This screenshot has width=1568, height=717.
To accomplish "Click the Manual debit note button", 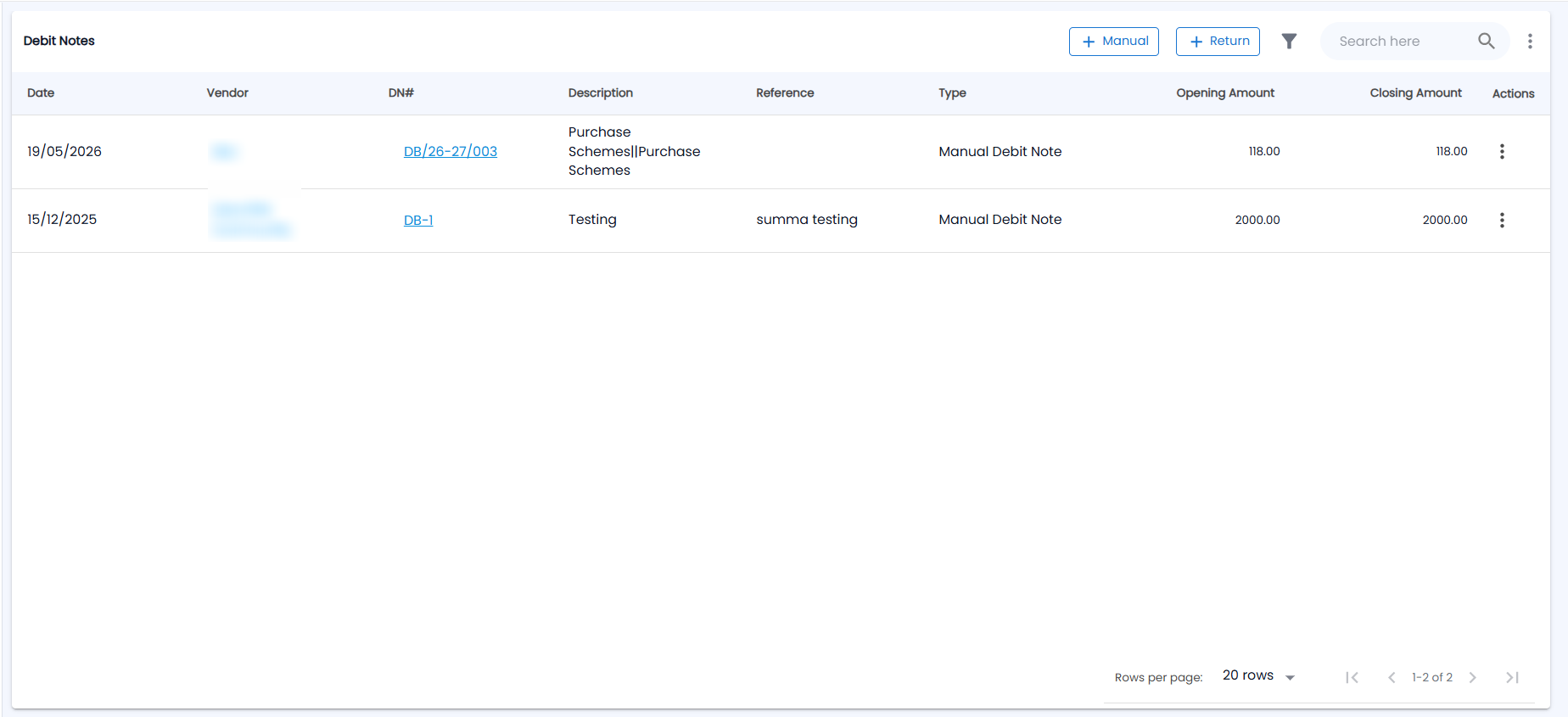I will pyautogui.click(x=1113, y=42).
